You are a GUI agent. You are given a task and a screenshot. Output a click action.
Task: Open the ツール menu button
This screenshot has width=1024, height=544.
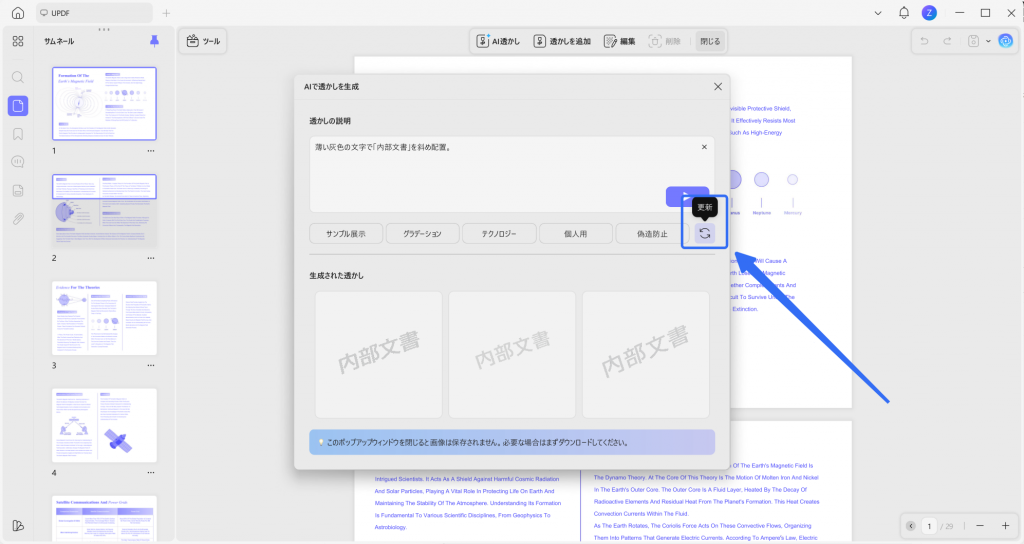(x=203, y=41)
